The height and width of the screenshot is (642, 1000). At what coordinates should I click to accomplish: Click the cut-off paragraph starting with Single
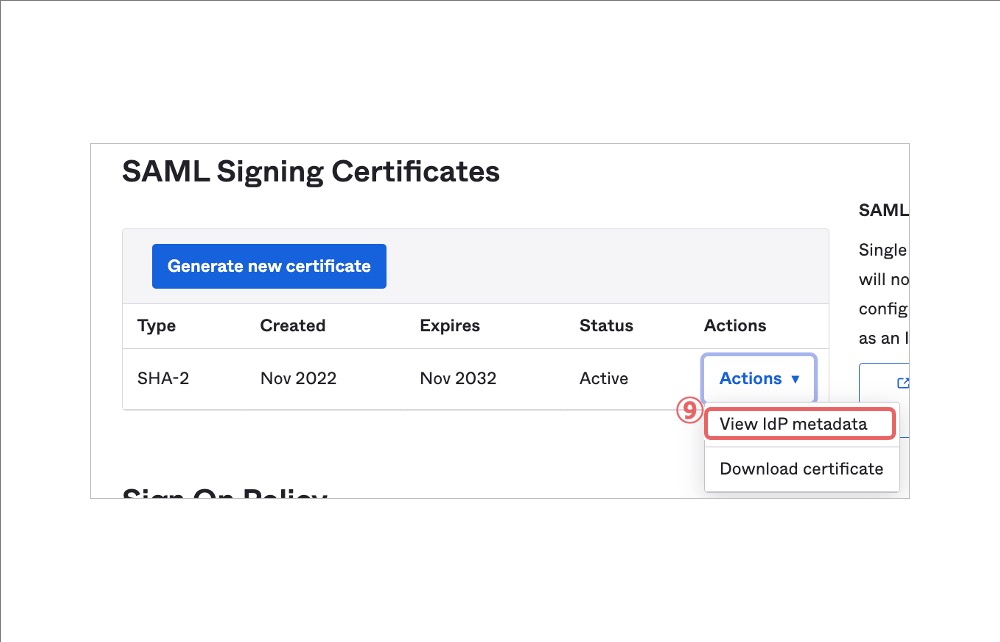883,250
